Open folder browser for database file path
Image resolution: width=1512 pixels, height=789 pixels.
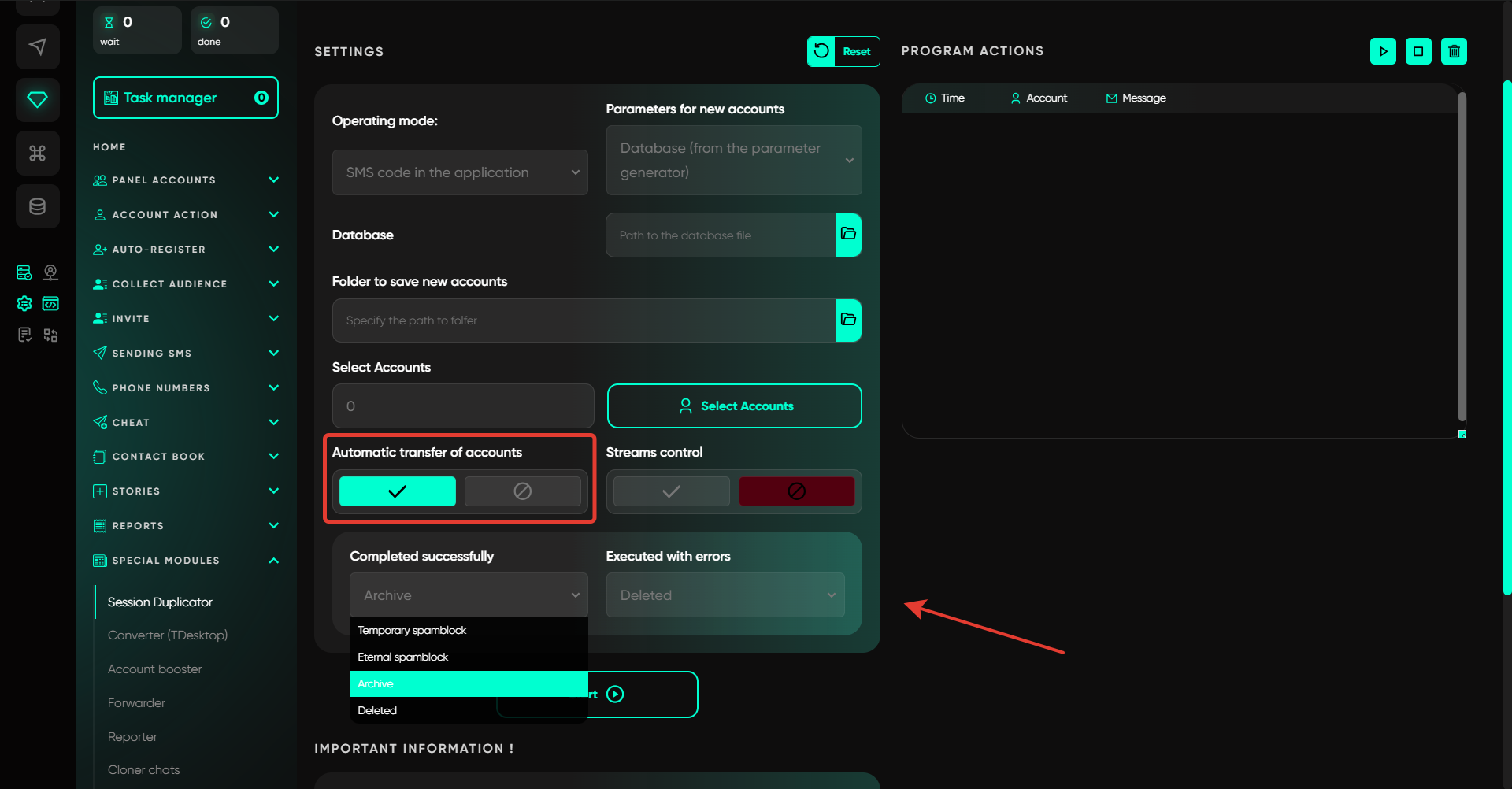click(848, 235)
